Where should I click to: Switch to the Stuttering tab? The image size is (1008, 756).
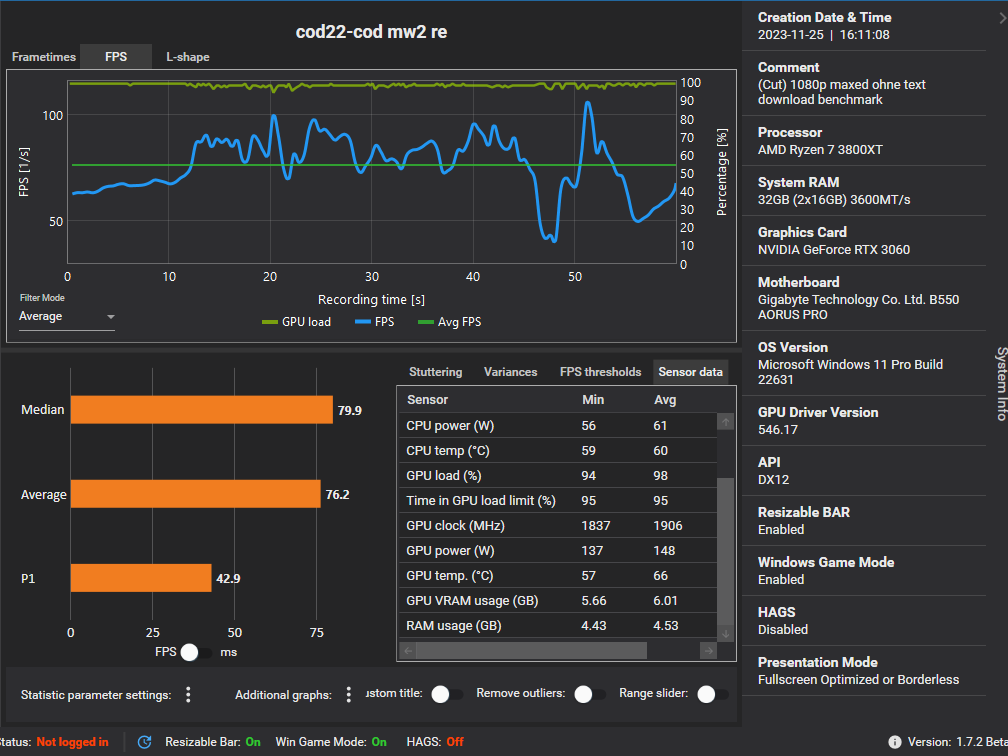pyautogui.click(x=435, y=372)
